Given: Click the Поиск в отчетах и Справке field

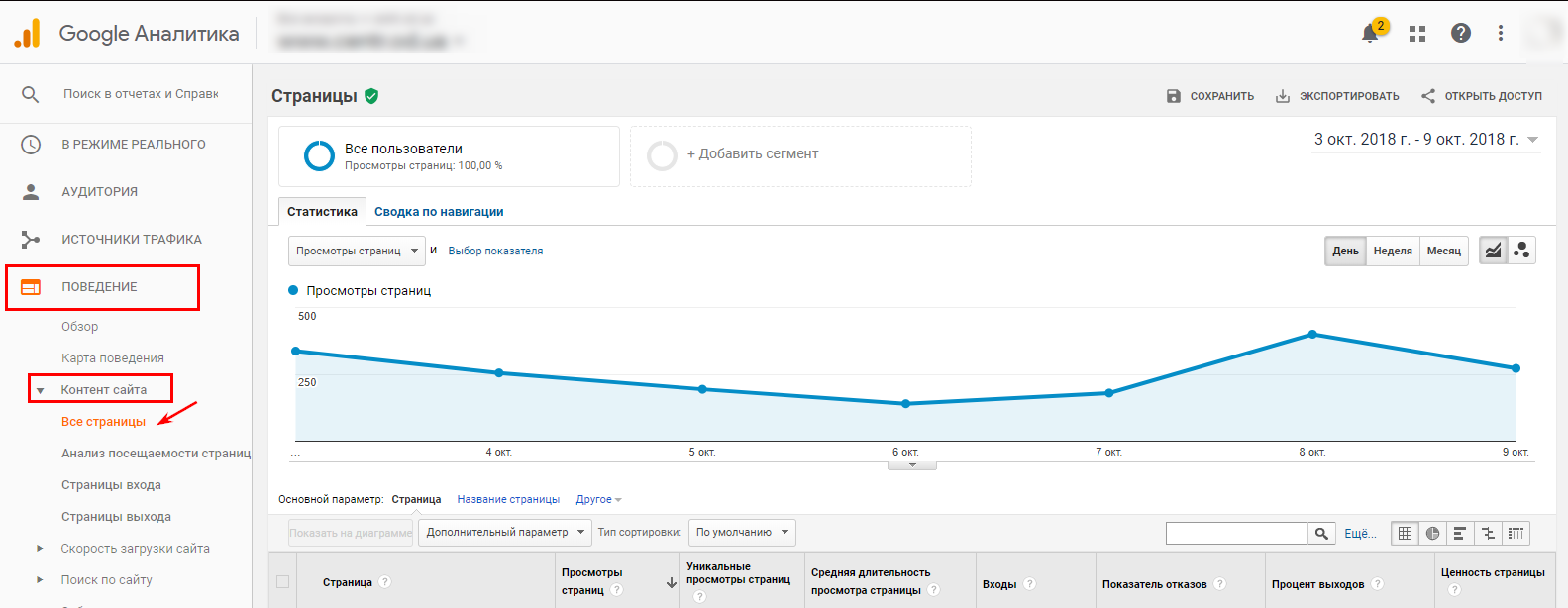Looking at the screenshot, I should coord(141,94).
